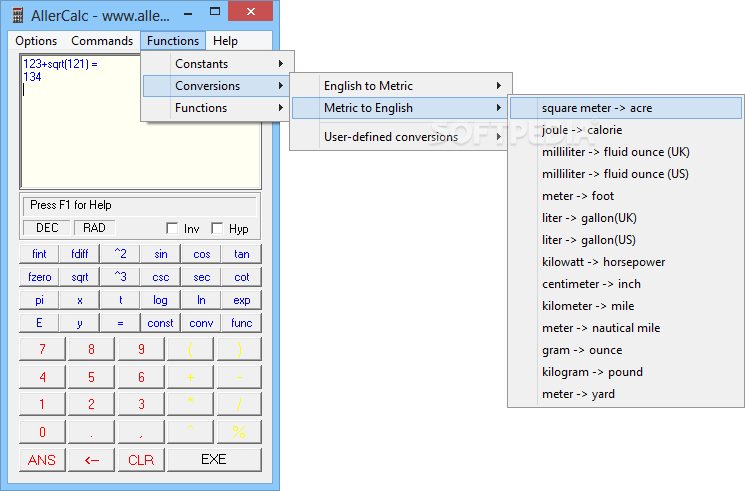Open the Commands menu
This screenshot has width=745, height=491.
coord(102,41)
